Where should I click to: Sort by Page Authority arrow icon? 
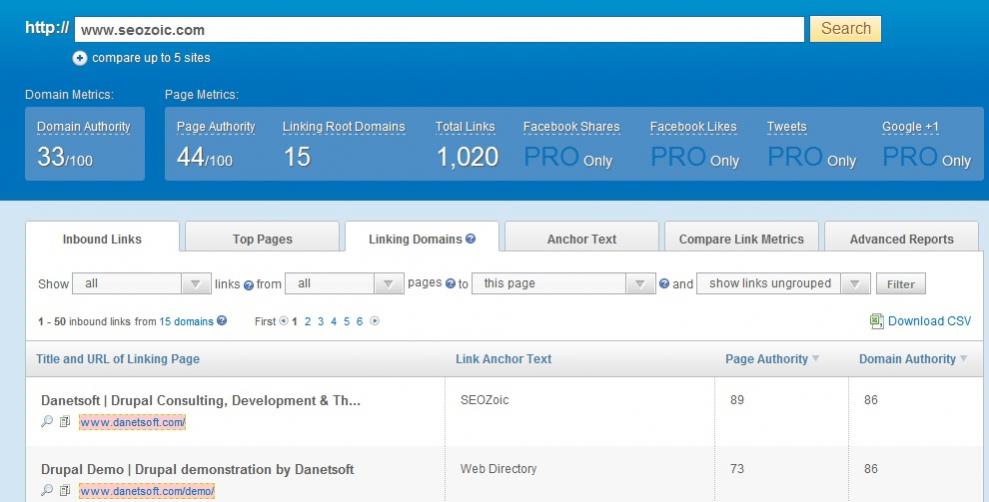click(816, 358)
